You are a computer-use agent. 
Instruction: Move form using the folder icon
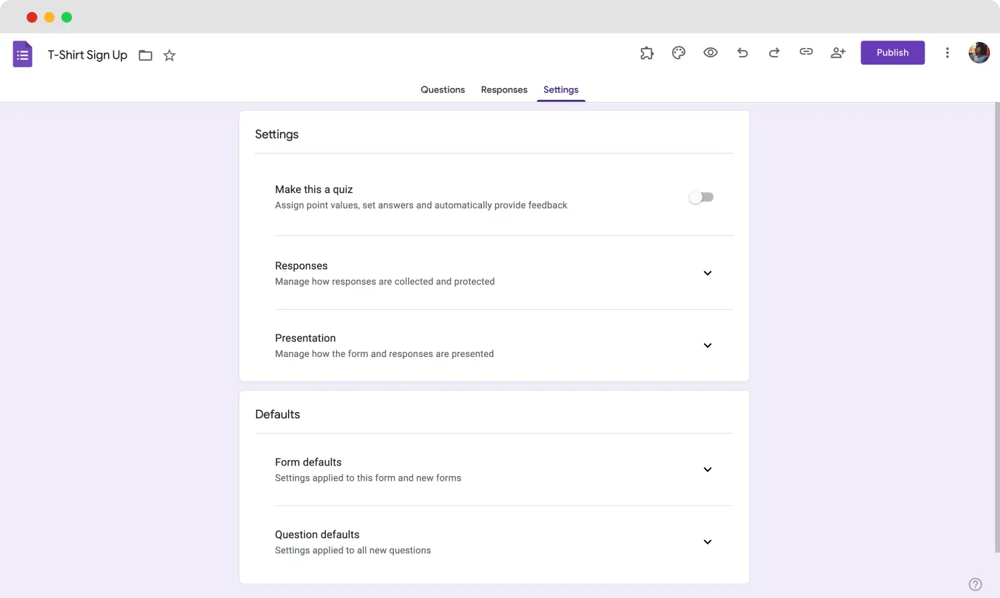[146, 55]
